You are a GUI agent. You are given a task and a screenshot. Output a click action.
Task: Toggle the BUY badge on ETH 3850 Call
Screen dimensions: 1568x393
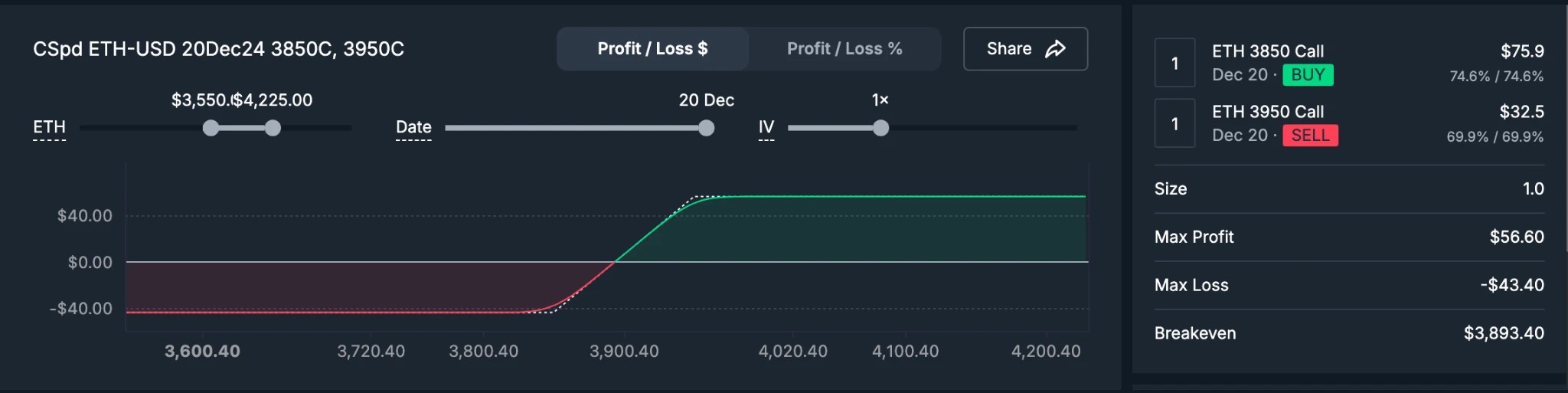pos(1308,75)
